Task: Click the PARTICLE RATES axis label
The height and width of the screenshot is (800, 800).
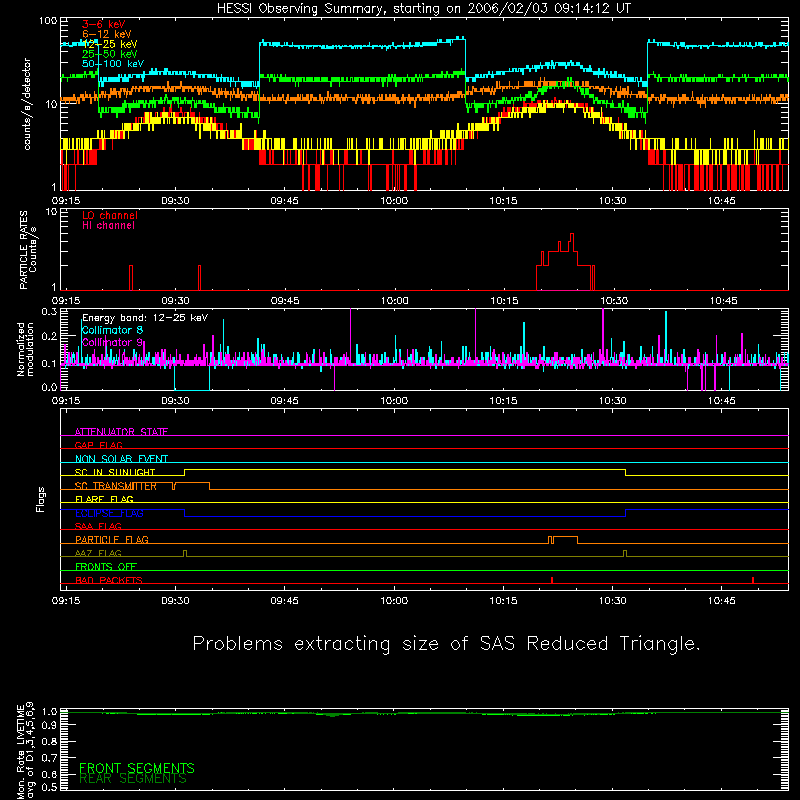Action: click(x=28, y=250)
